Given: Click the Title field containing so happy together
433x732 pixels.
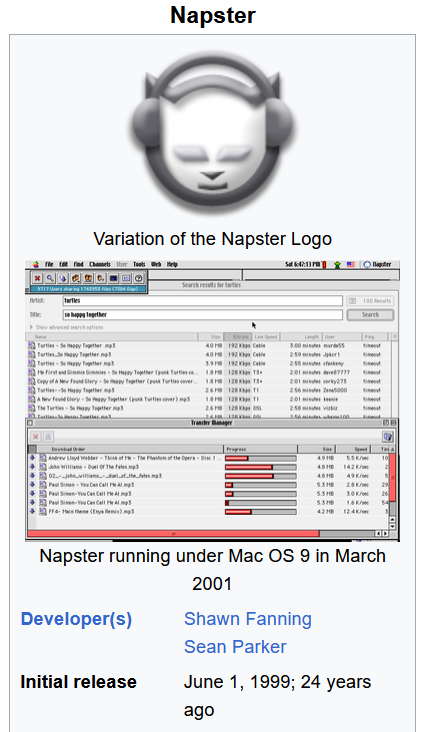Looking at the screenshot, I should [x=203, y=315].
